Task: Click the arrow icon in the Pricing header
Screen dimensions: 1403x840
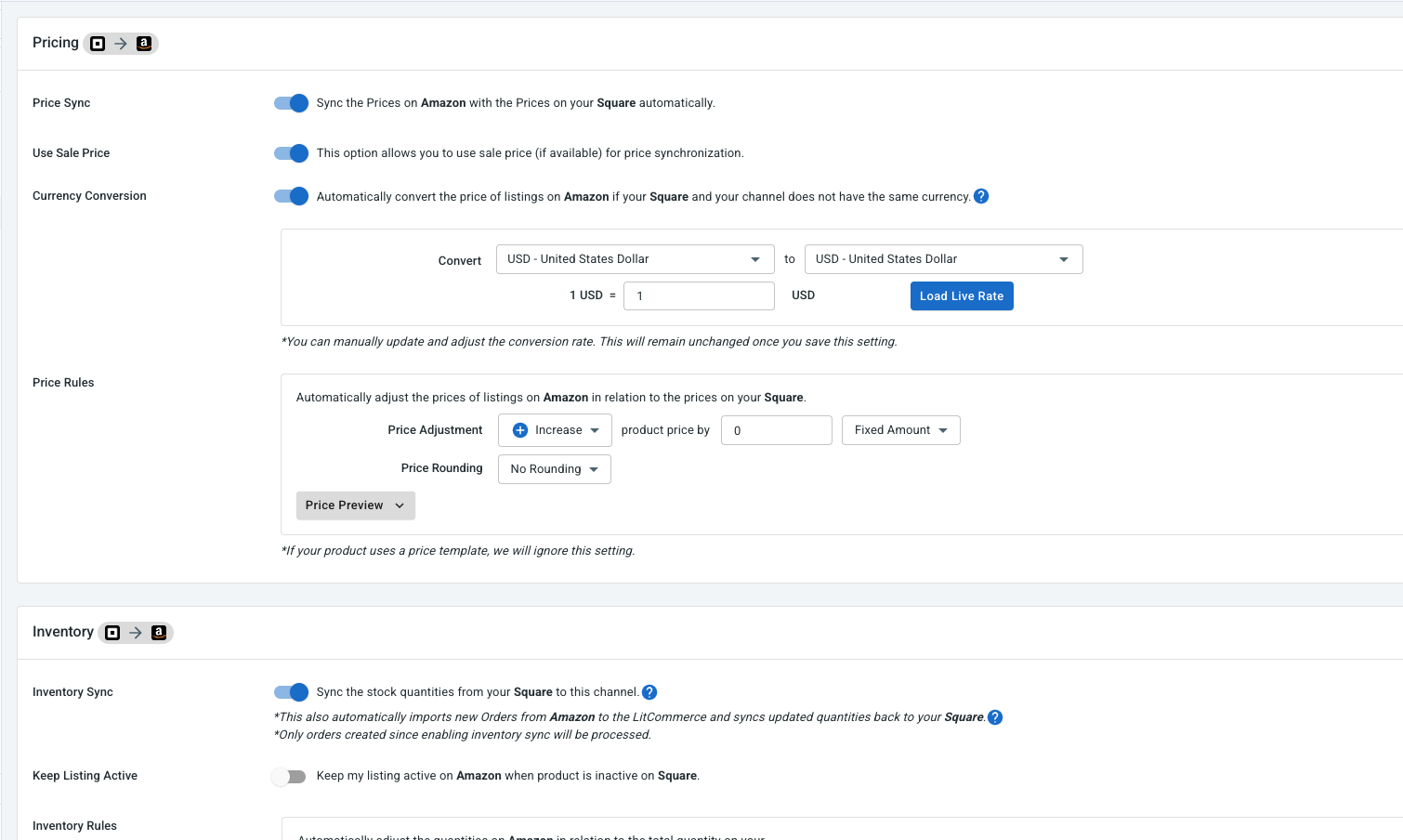Action: (x=121, y=44)
